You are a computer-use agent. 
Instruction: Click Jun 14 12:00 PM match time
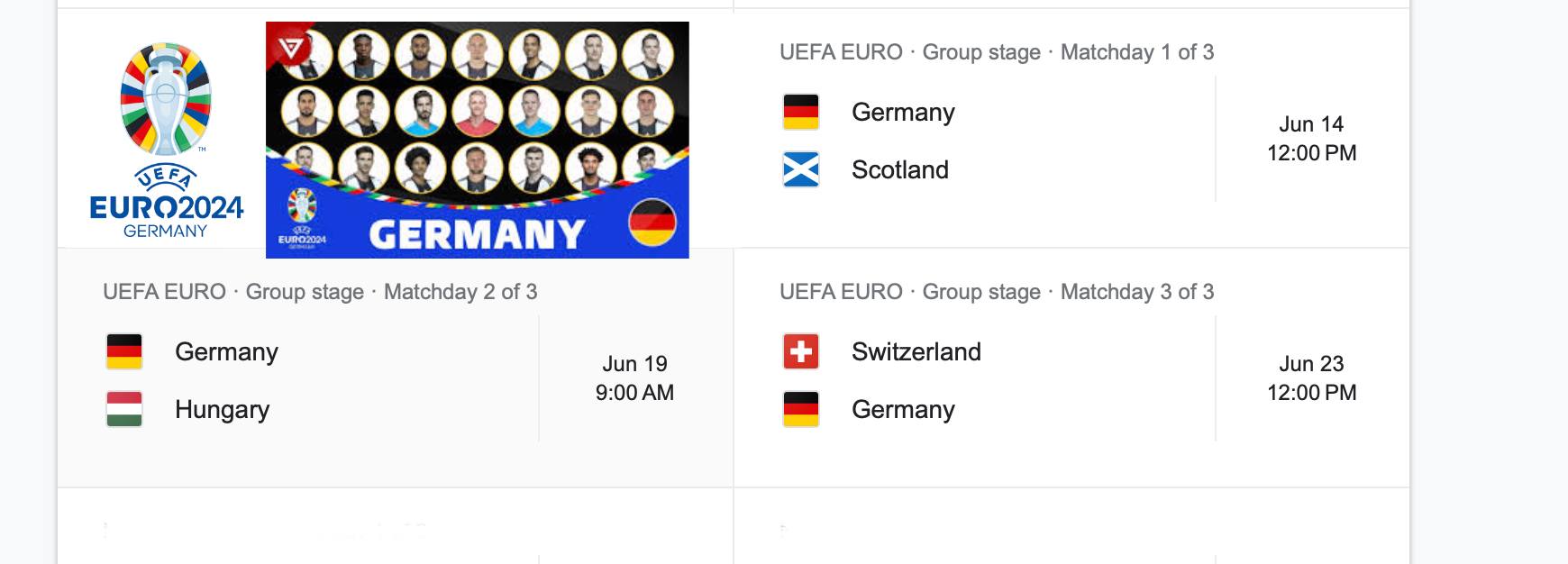pos(1311,139)
